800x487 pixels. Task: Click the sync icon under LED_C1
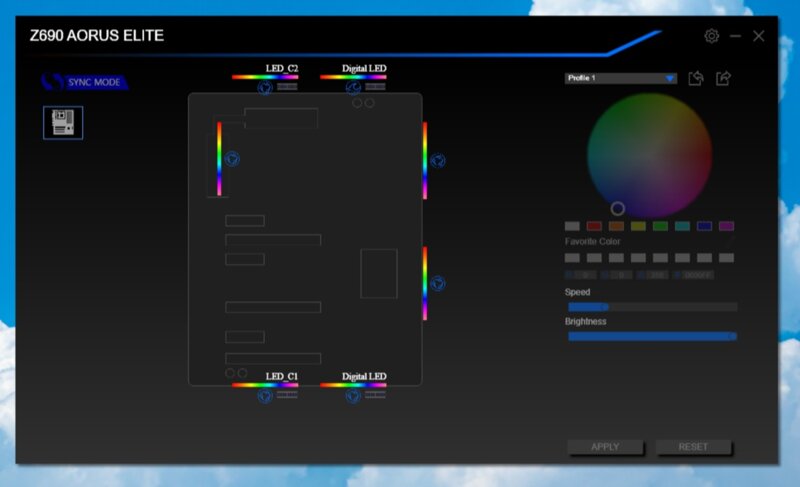[264, 396]
